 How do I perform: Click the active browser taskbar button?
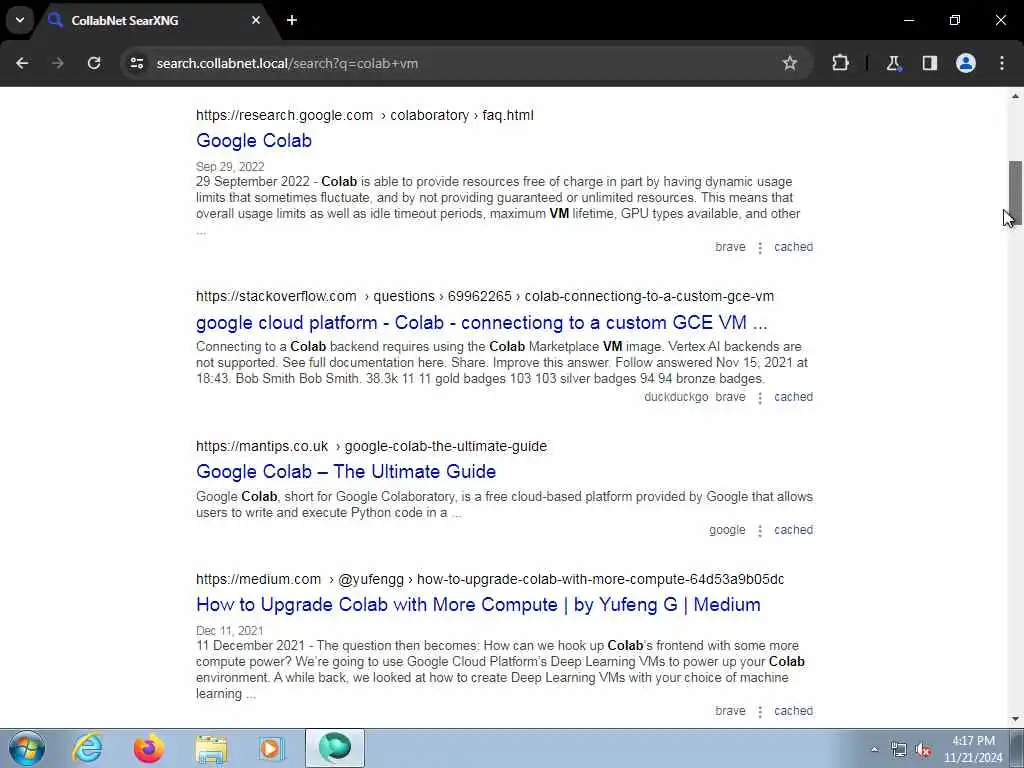tap(334, 748)
